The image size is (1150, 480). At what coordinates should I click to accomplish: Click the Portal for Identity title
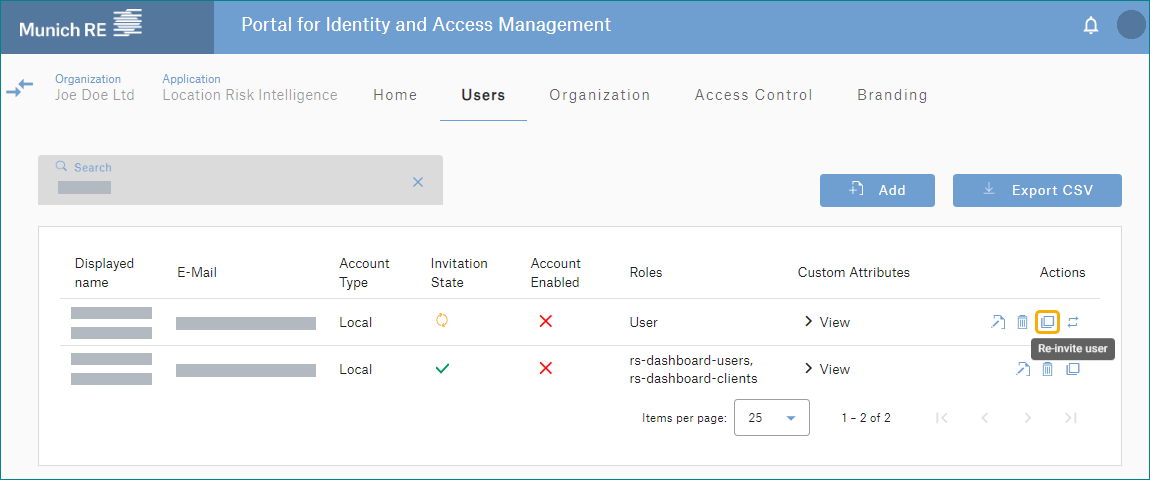click(x=426, y=25)
